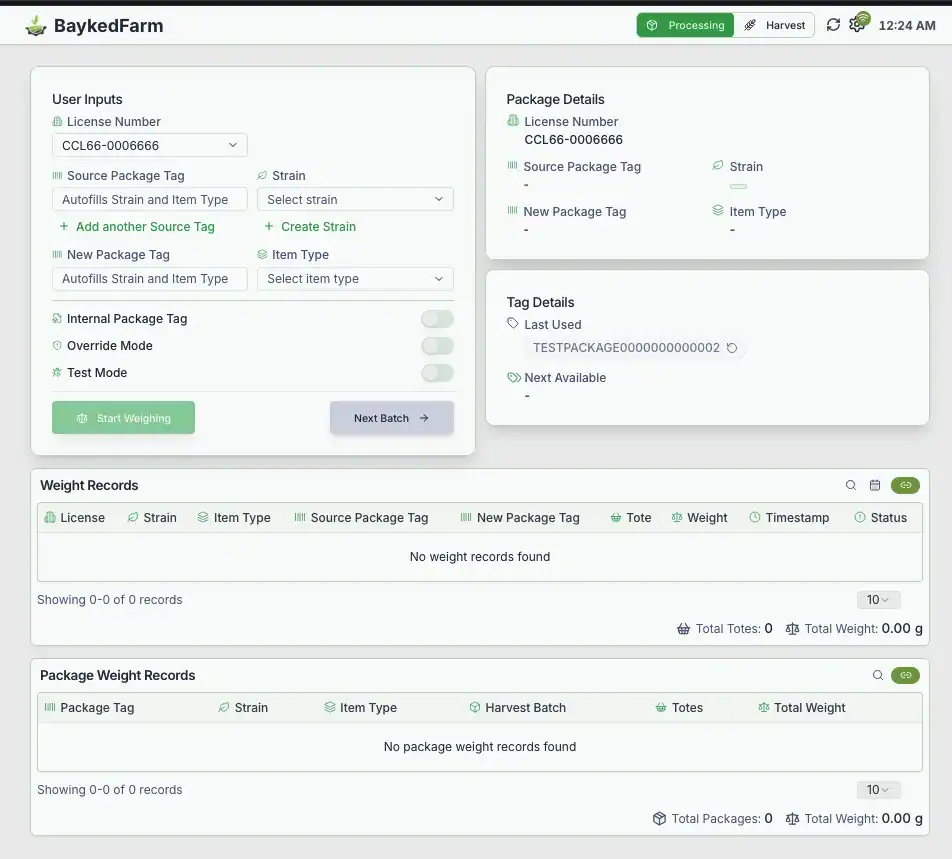Click Item Type header in Package Weight Records

tap(360, 708)
